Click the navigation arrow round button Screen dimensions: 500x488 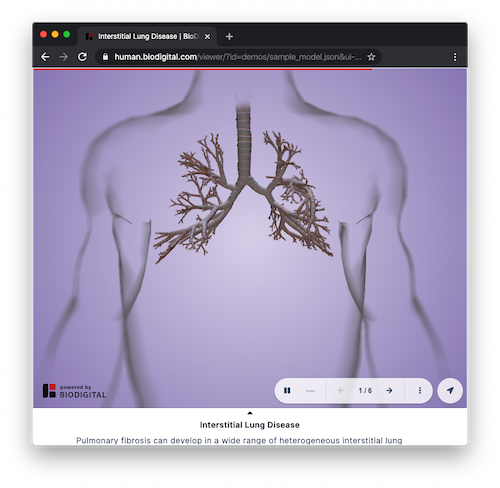pyautogui.click(x=450, y=390)
